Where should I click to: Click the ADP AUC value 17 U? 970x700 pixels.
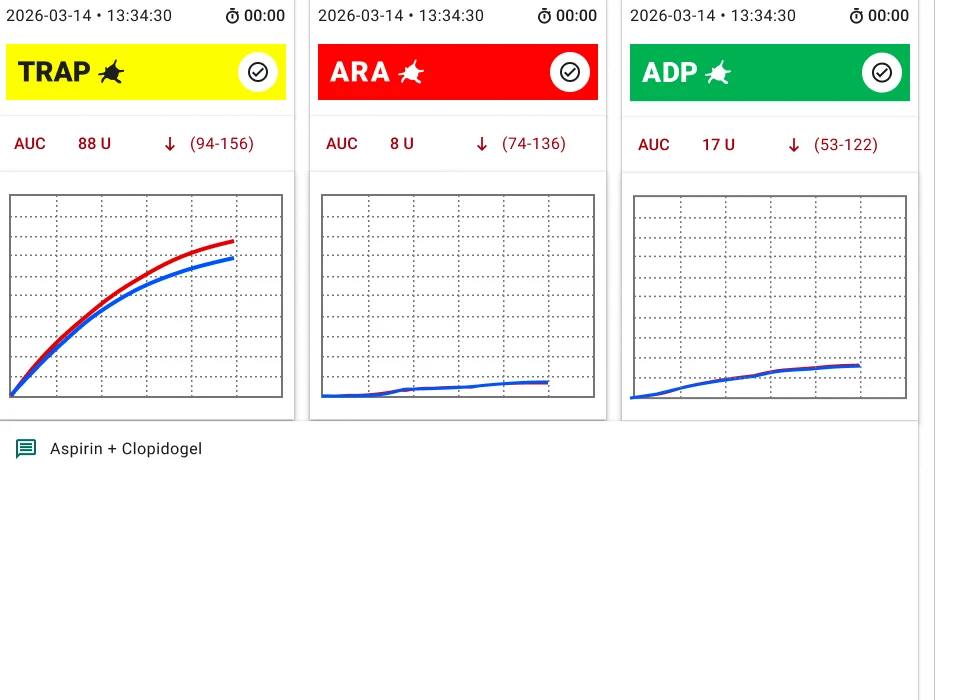coord(718,145)
